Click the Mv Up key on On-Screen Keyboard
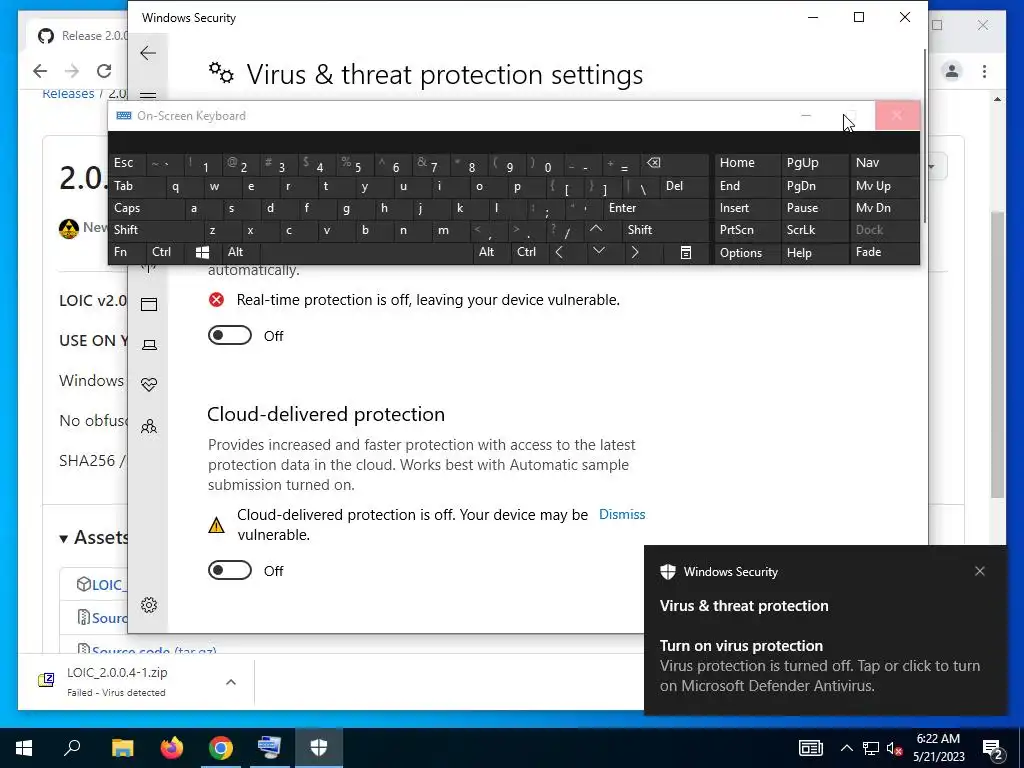1024x768 pixels. coord(885,186)
